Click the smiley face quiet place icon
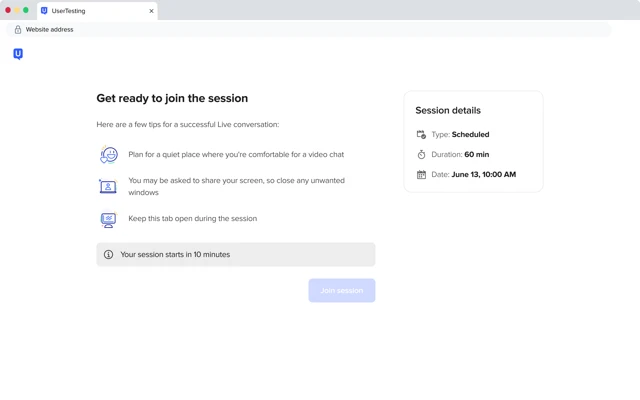The height and width of the screenshot is (400, 640). click(109, 155)
